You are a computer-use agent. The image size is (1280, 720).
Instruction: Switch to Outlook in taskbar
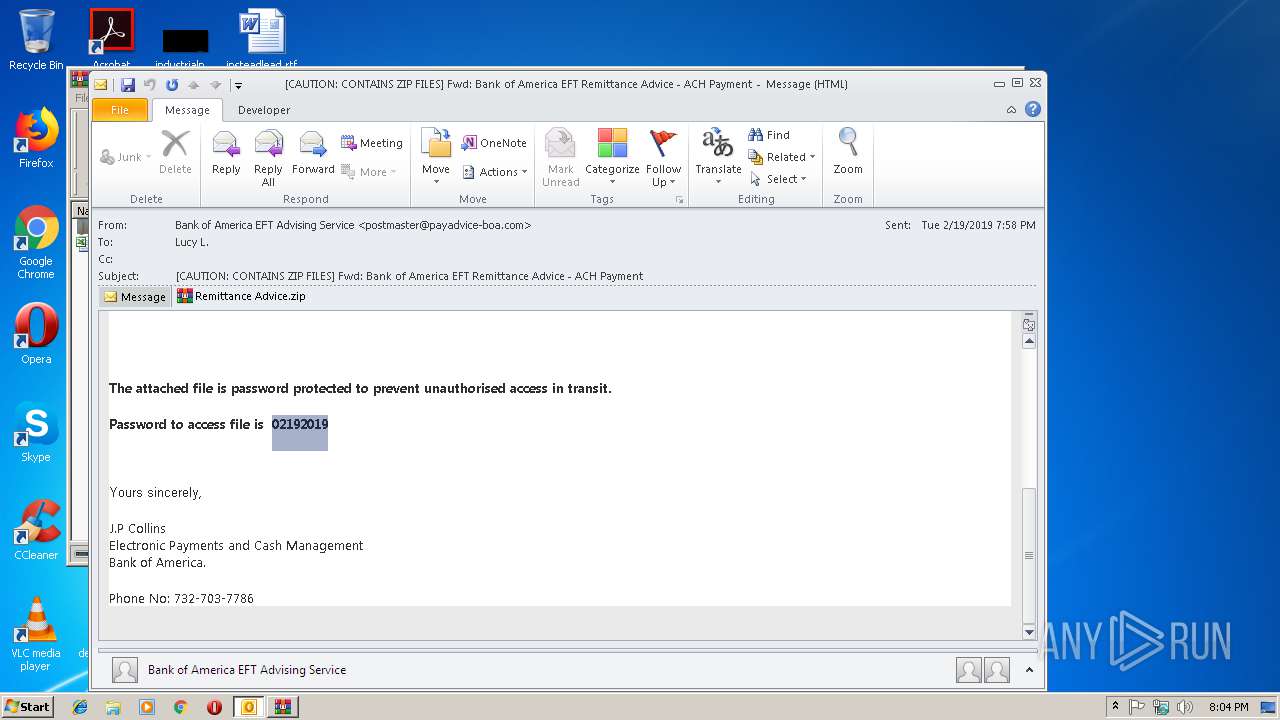point(249,707)
